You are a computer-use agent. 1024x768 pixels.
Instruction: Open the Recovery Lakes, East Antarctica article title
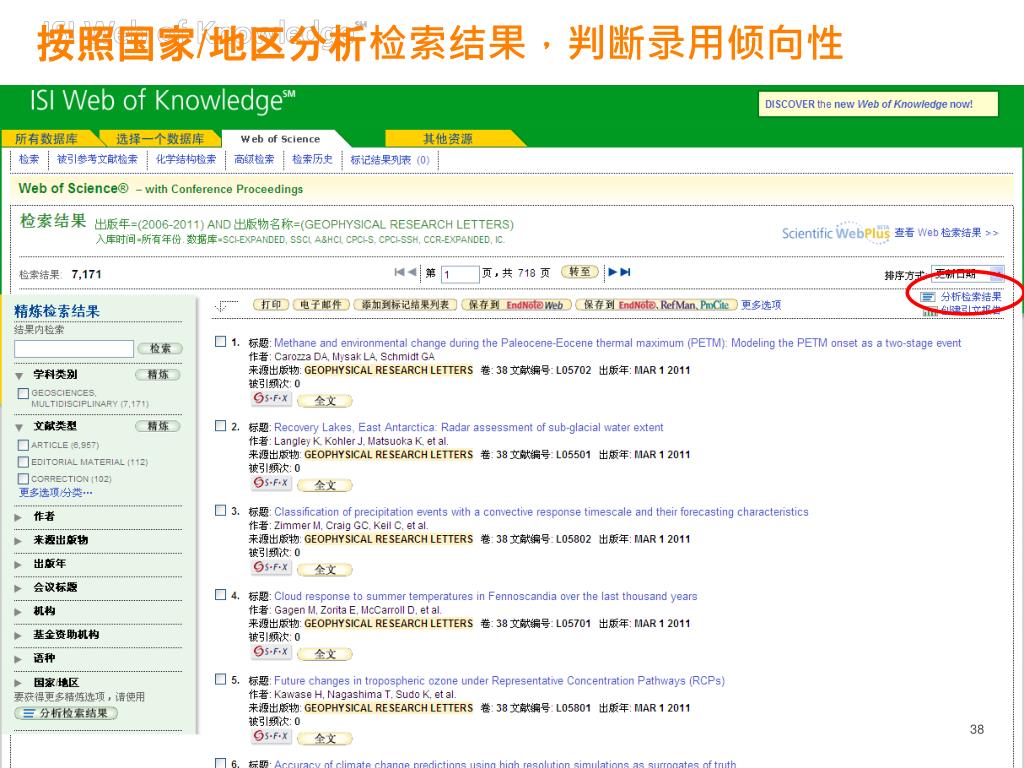tap(468, 427)
